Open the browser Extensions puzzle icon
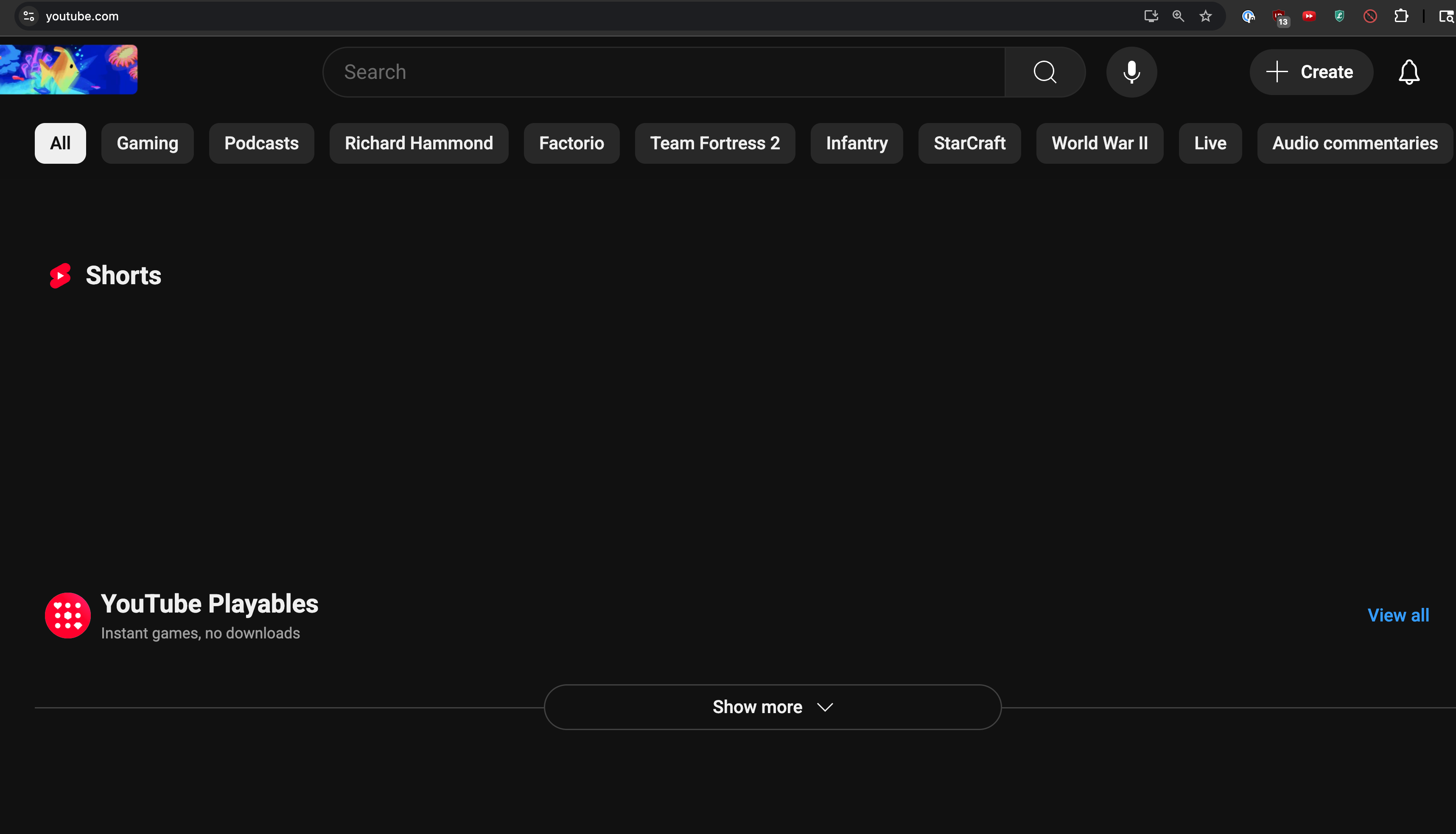This screenshot has height=834, width=1456. [x=1401, y=17]
